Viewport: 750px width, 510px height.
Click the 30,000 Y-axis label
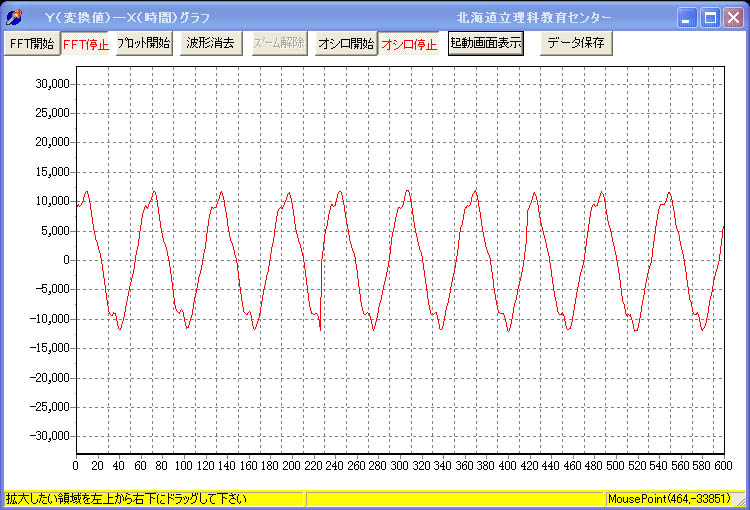coord(53,84)
